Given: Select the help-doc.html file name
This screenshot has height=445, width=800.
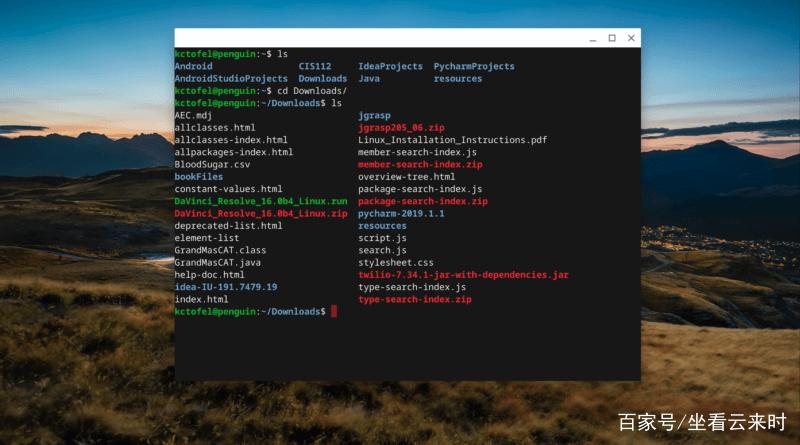Looking at the screenshot, I should click(209, 275).
